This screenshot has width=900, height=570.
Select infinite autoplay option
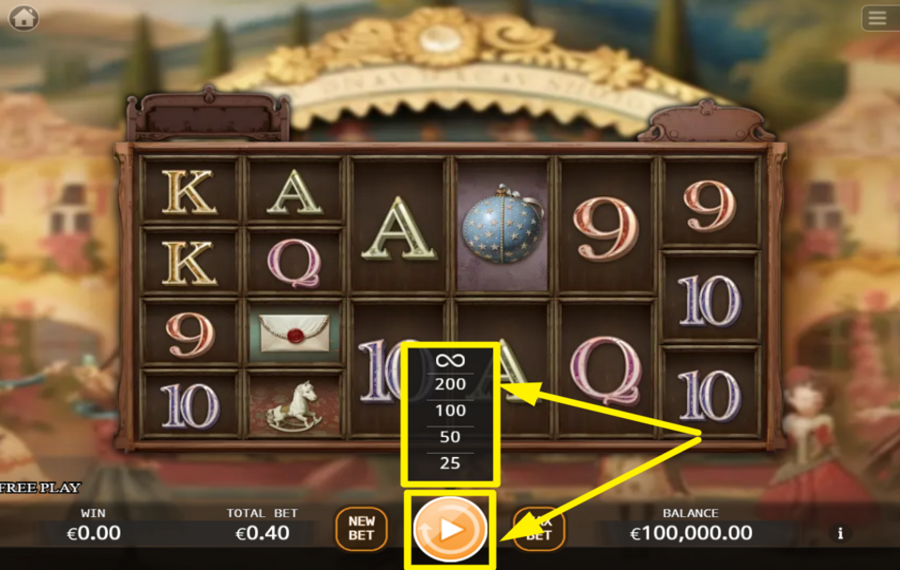(450, 360)
